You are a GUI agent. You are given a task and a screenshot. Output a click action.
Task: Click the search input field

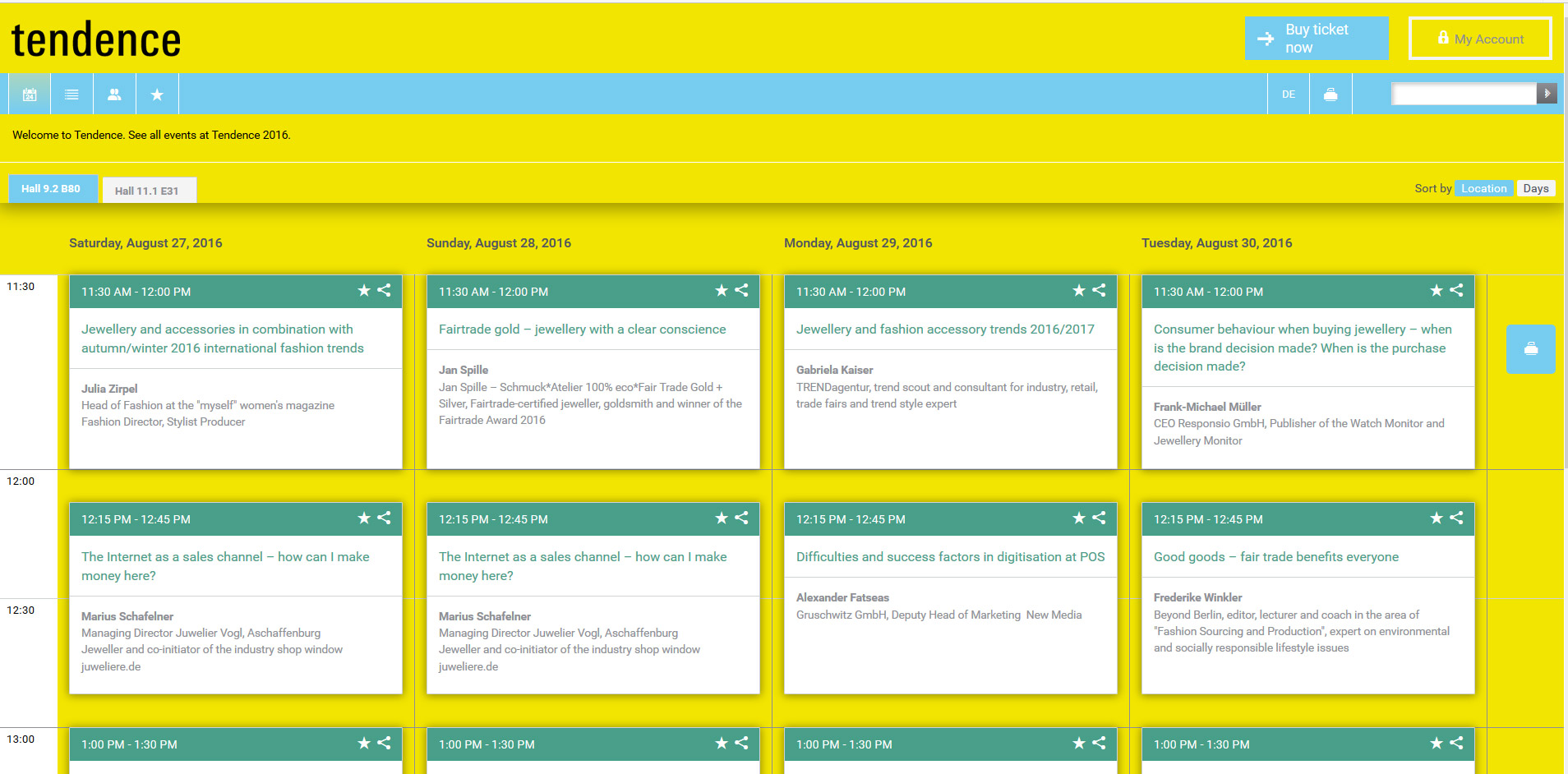[x=1463, y=94]
